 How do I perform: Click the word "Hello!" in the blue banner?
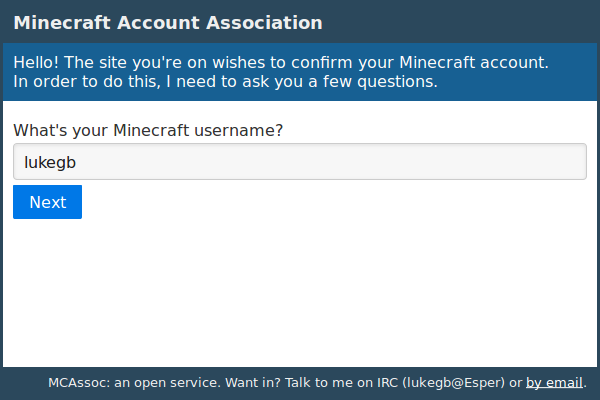coord(40,62)
